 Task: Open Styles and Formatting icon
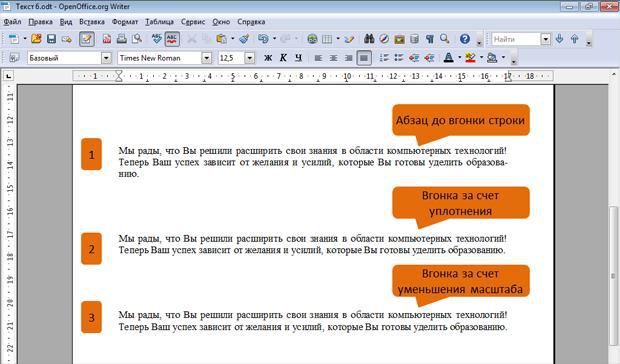[x=14, y=58]
